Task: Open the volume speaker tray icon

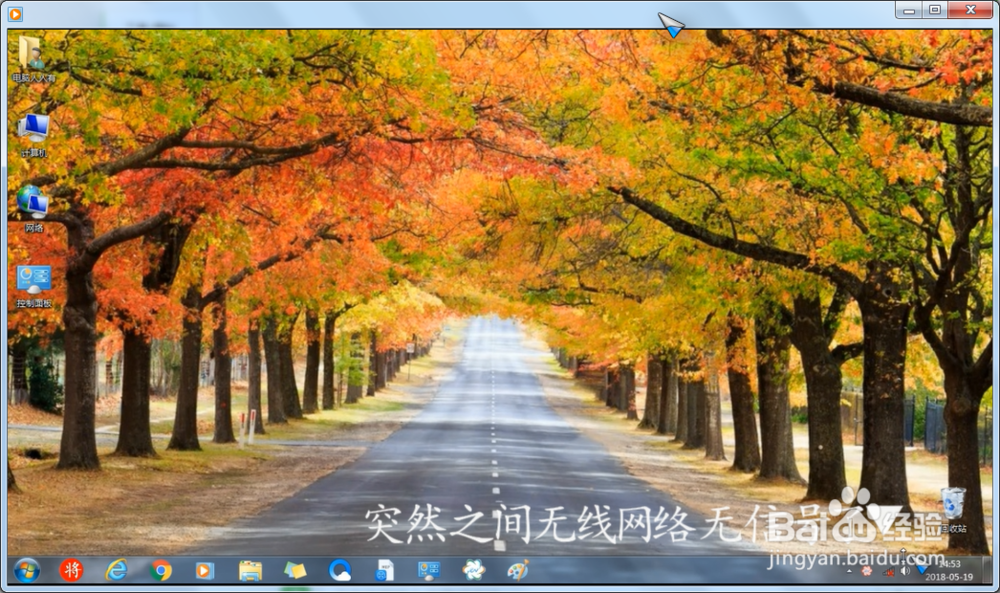Action: tap(905, 571)
